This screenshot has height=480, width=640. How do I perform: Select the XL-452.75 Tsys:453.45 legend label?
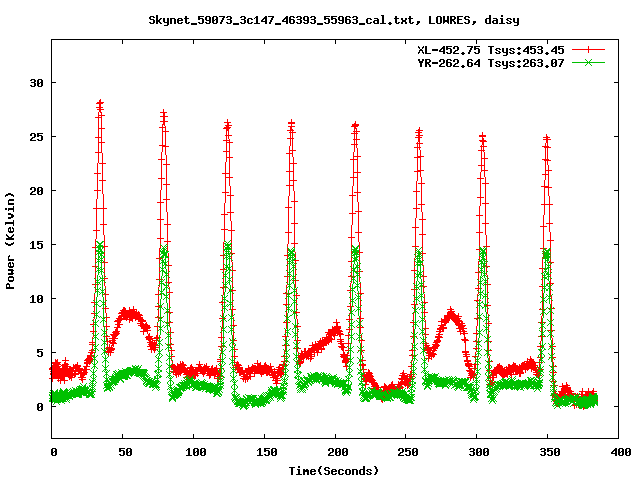pos(491,50)
